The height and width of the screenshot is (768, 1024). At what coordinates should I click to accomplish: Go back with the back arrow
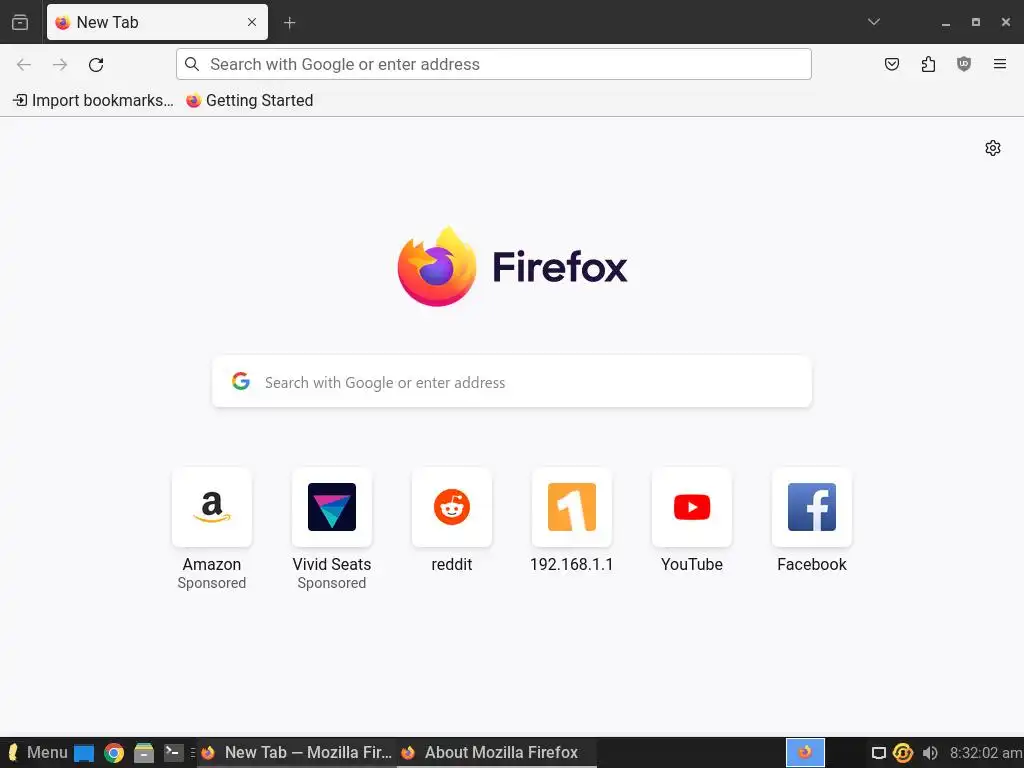[24, 64]
